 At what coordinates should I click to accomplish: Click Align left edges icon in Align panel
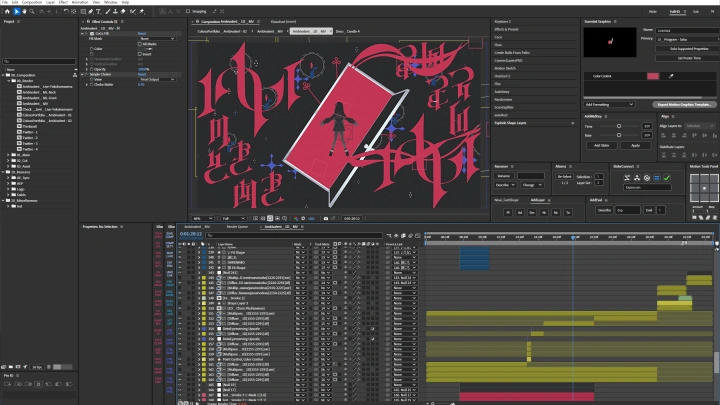664,135
